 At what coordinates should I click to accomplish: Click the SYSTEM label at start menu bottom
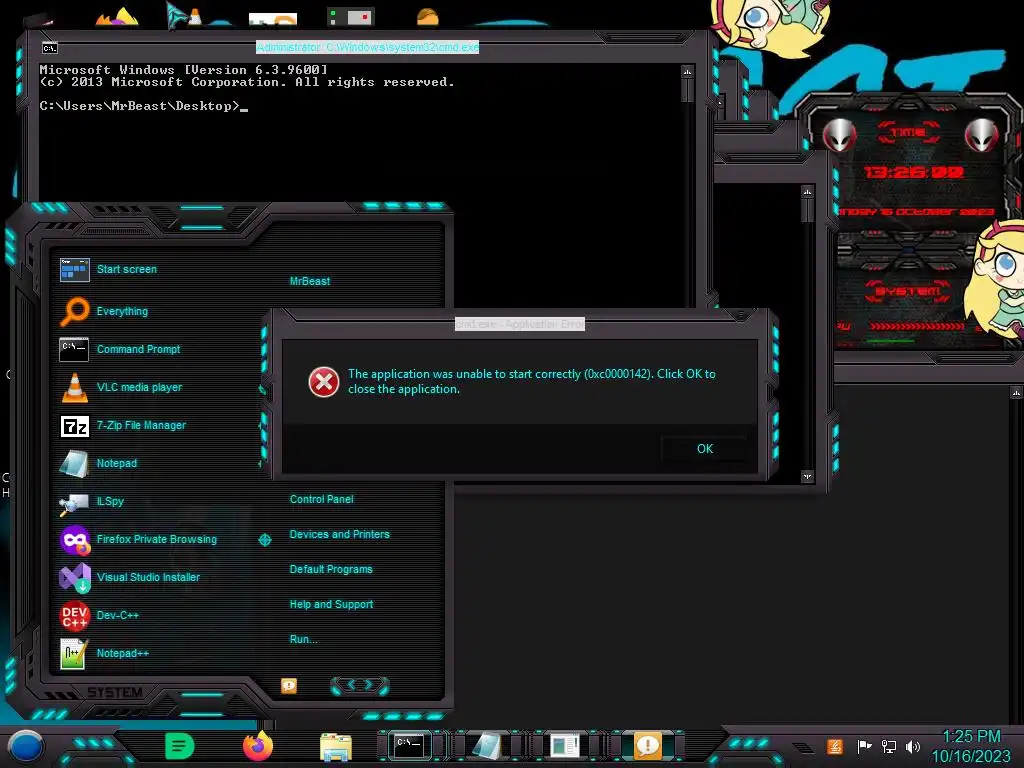[x=115, y=692]
